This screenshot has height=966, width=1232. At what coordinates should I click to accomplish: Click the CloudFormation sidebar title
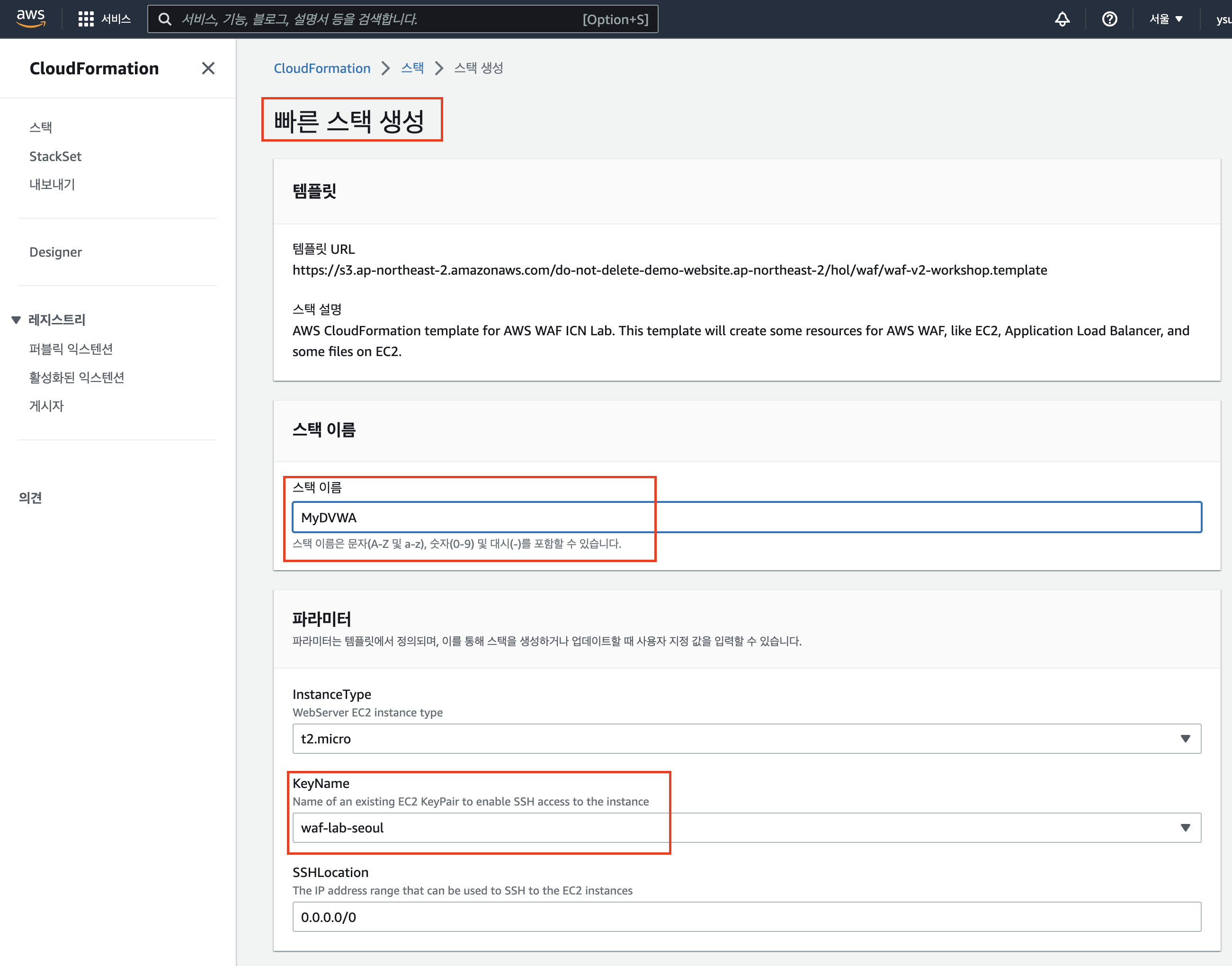(x=94, y=69)
